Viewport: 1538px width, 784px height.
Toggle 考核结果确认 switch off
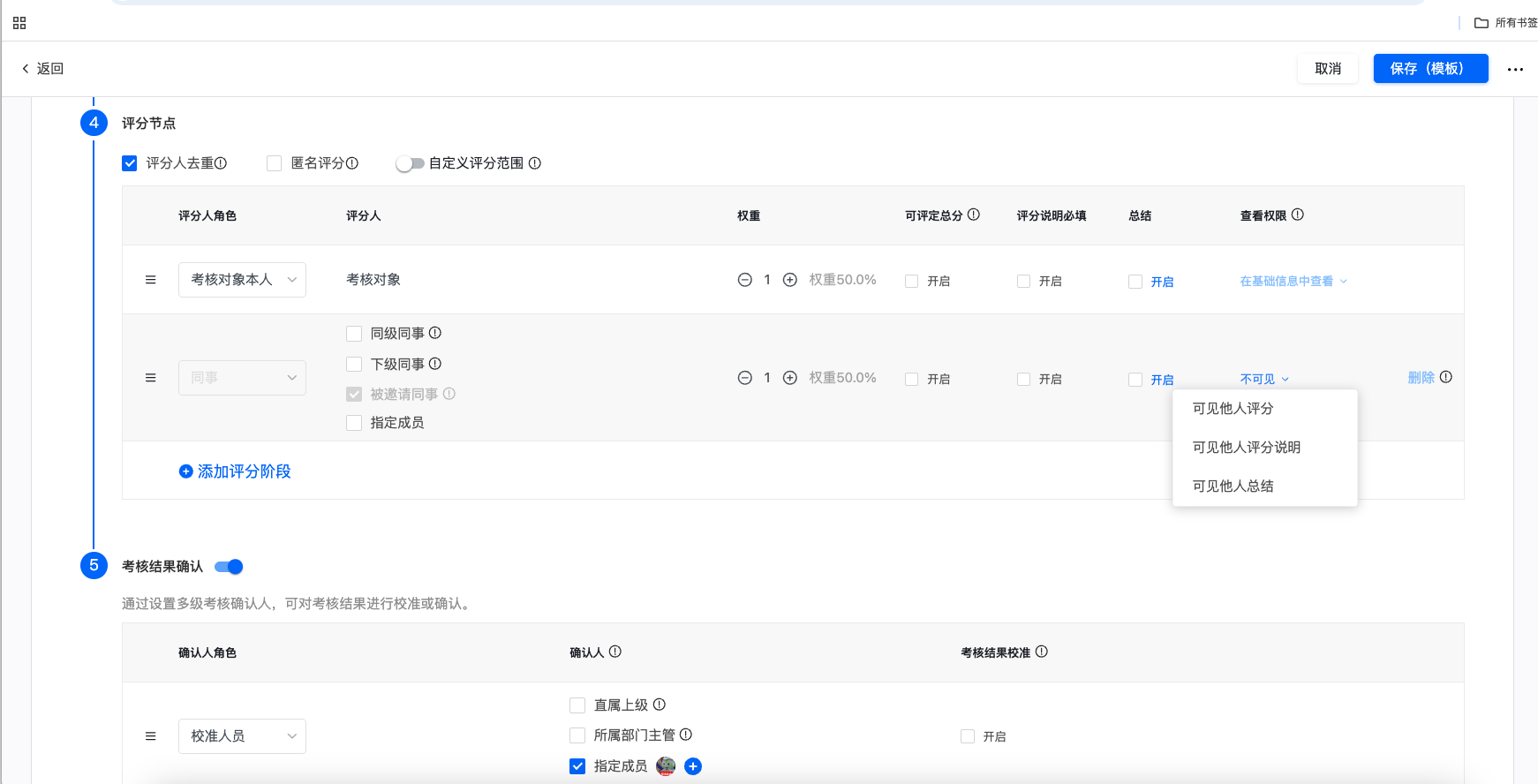pos(229,567)
